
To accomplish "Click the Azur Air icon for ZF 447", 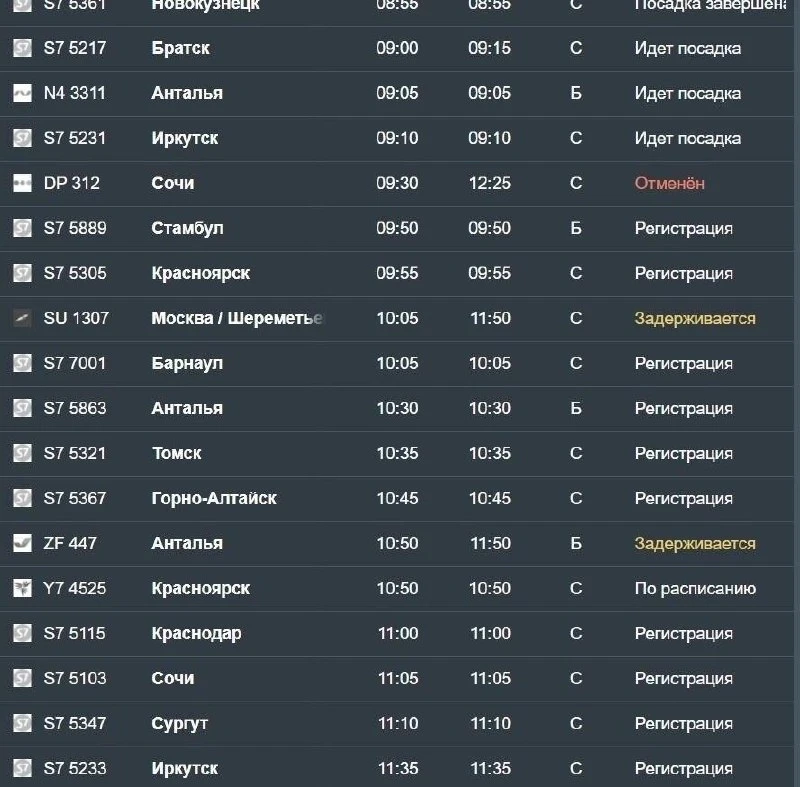I will point(22,543).
